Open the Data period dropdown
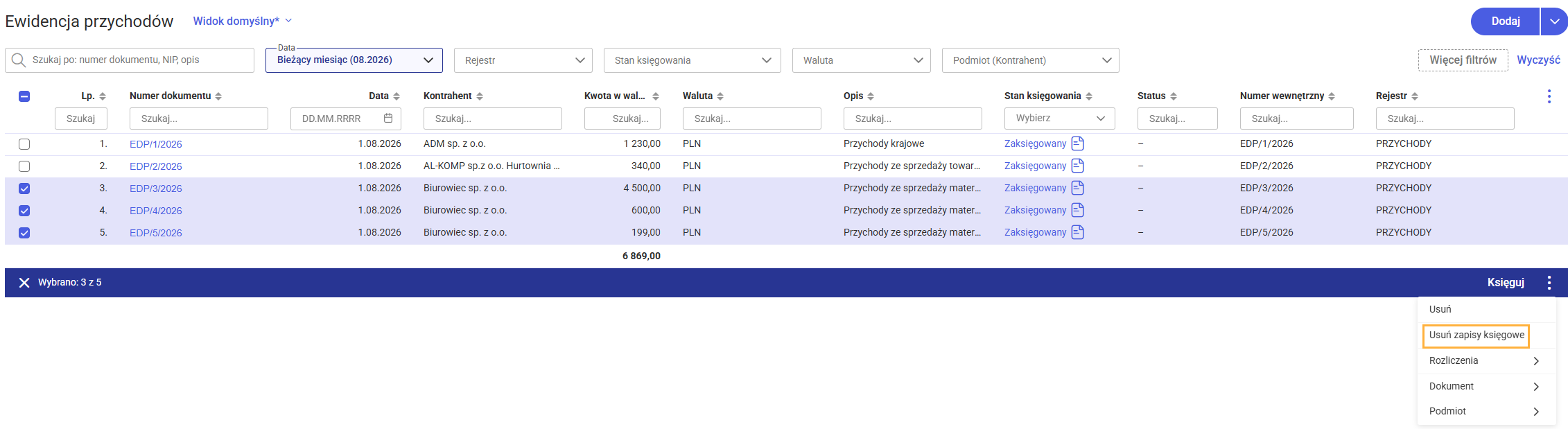This screenshot has width=1568, height=429. 354,60
